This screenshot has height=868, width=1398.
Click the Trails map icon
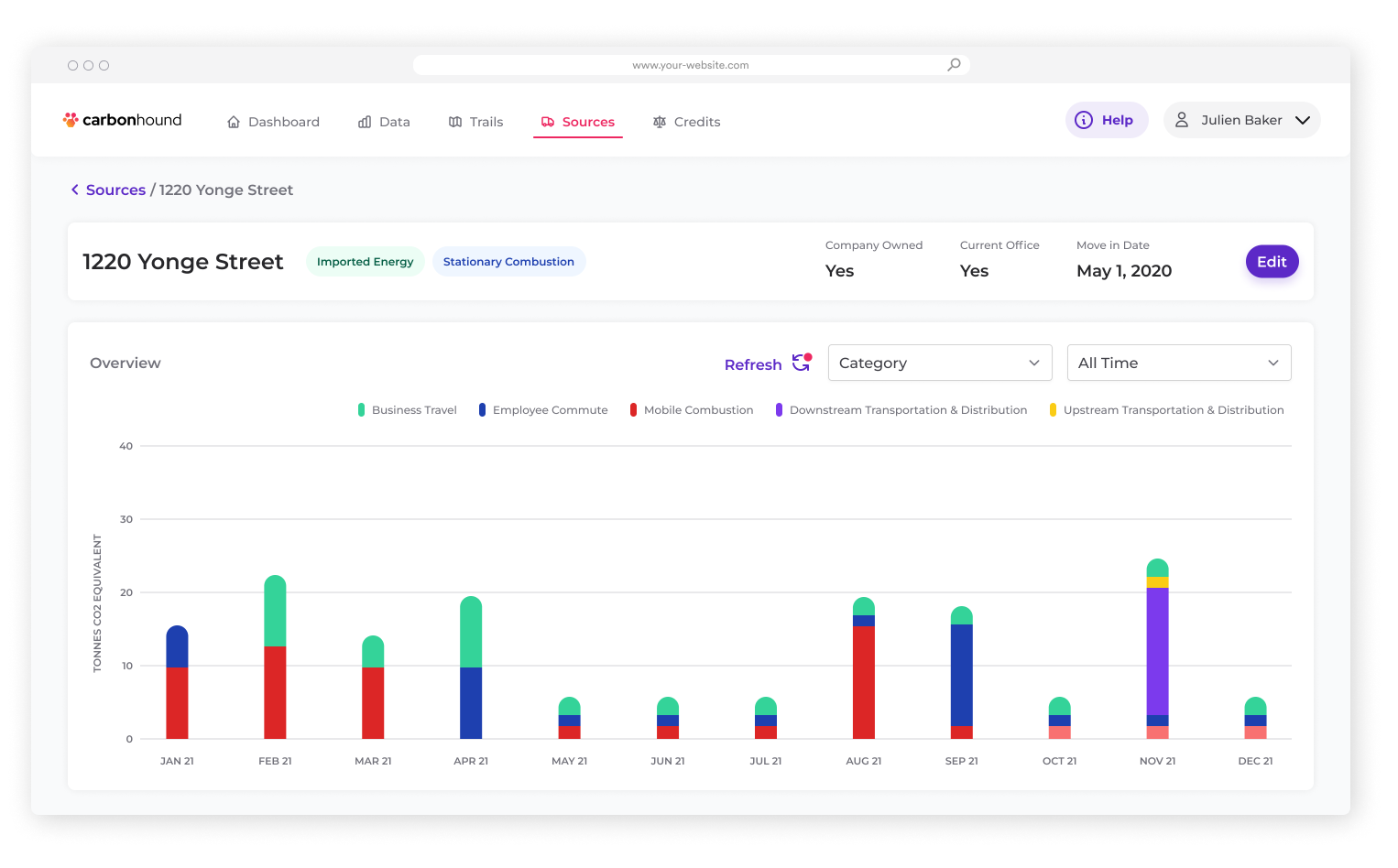click(x=455, y=122)
